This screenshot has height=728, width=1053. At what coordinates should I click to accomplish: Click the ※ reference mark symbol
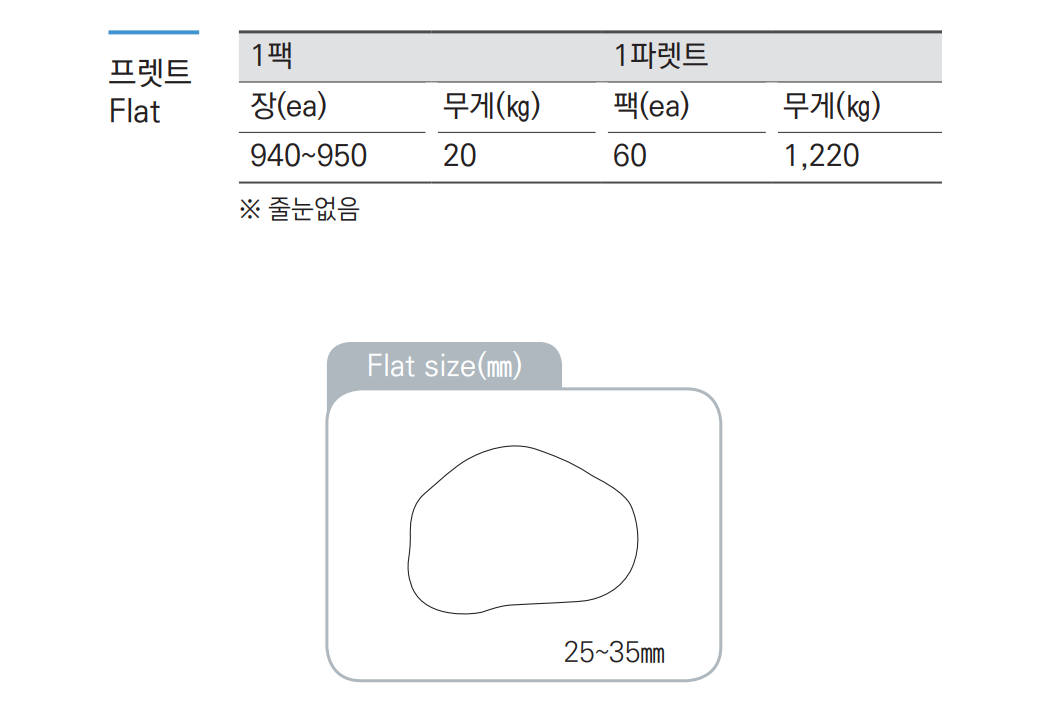[x=249, y=210]
